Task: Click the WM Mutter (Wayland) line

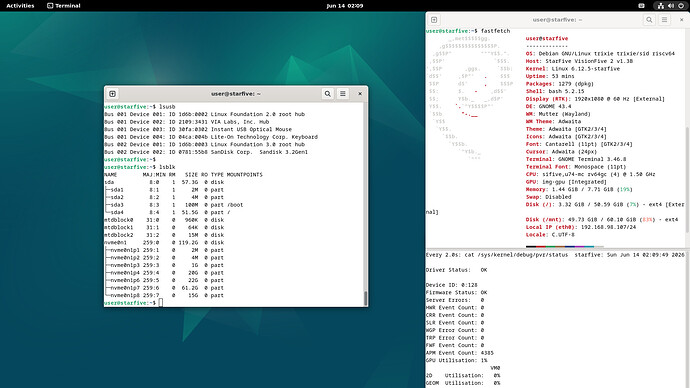Action: point(558,114)
